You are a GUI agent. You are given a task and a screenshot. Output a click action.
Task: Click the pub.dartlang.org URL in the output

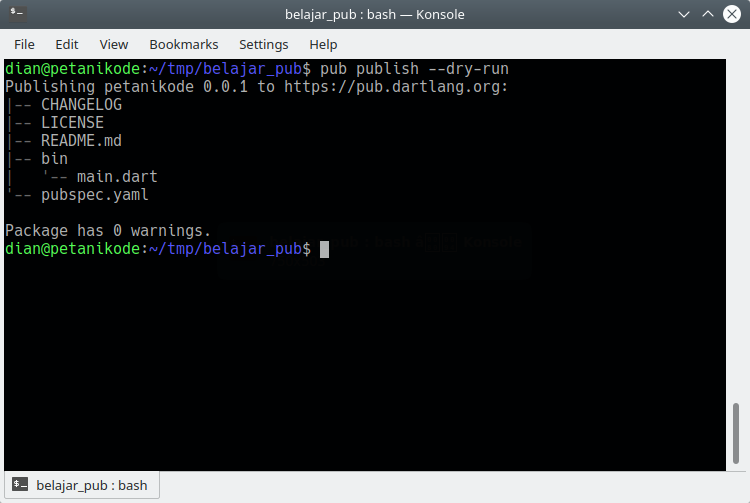click(396, 87)
